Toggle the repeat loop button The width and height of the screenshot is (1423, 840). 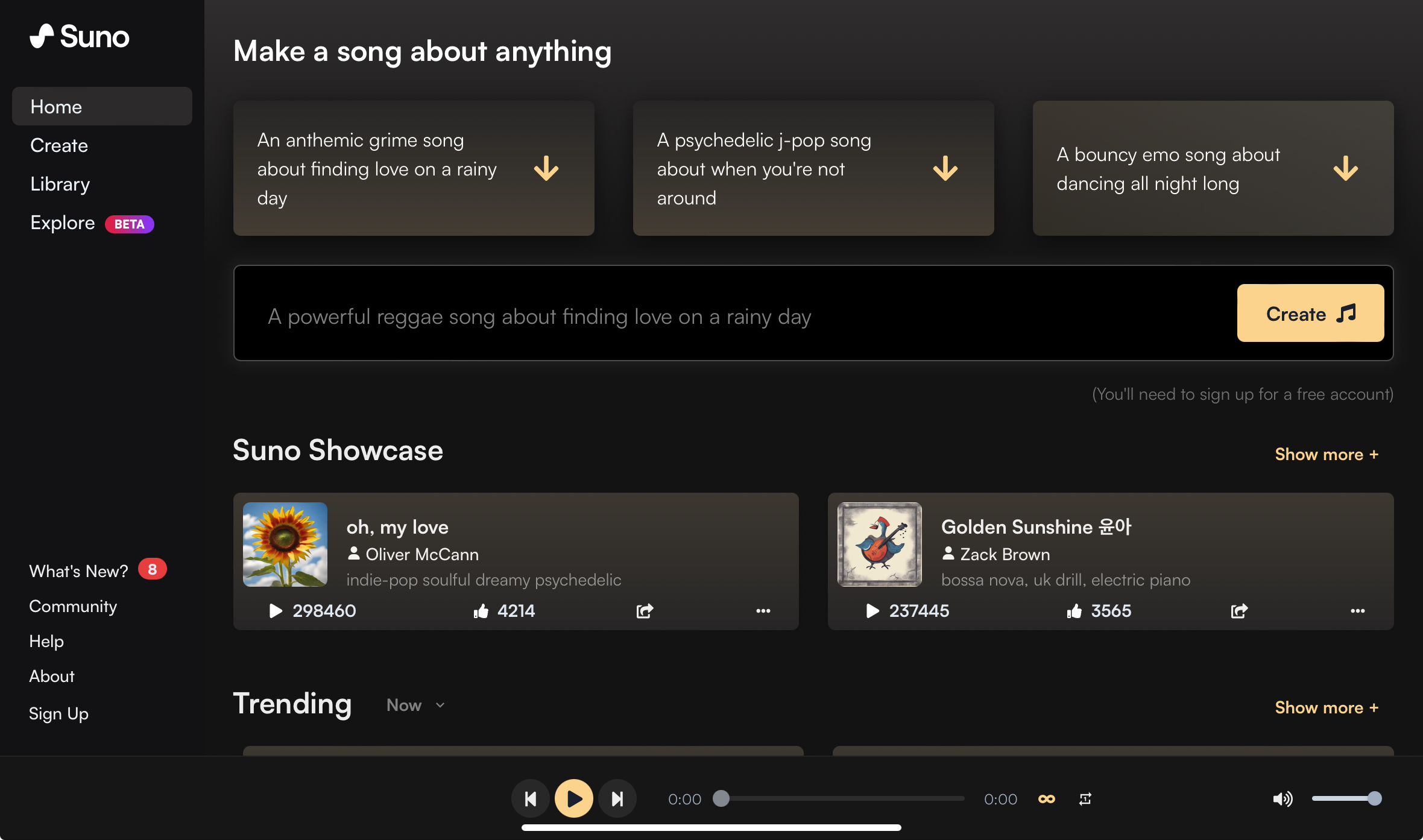coord(1085,799)
